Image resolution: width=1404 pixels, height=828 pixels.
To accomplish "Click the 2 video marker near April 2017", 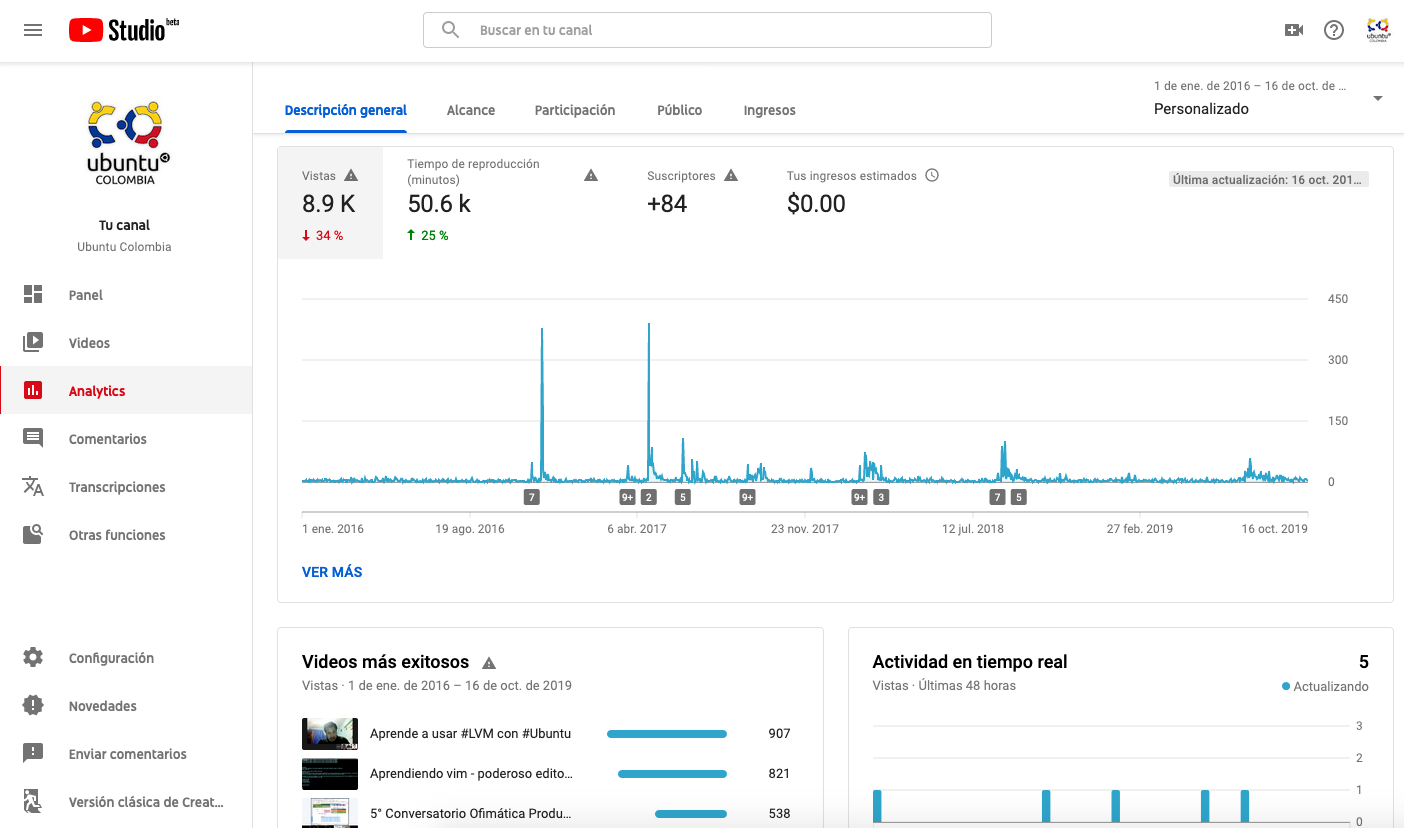I will click(649, 497).
